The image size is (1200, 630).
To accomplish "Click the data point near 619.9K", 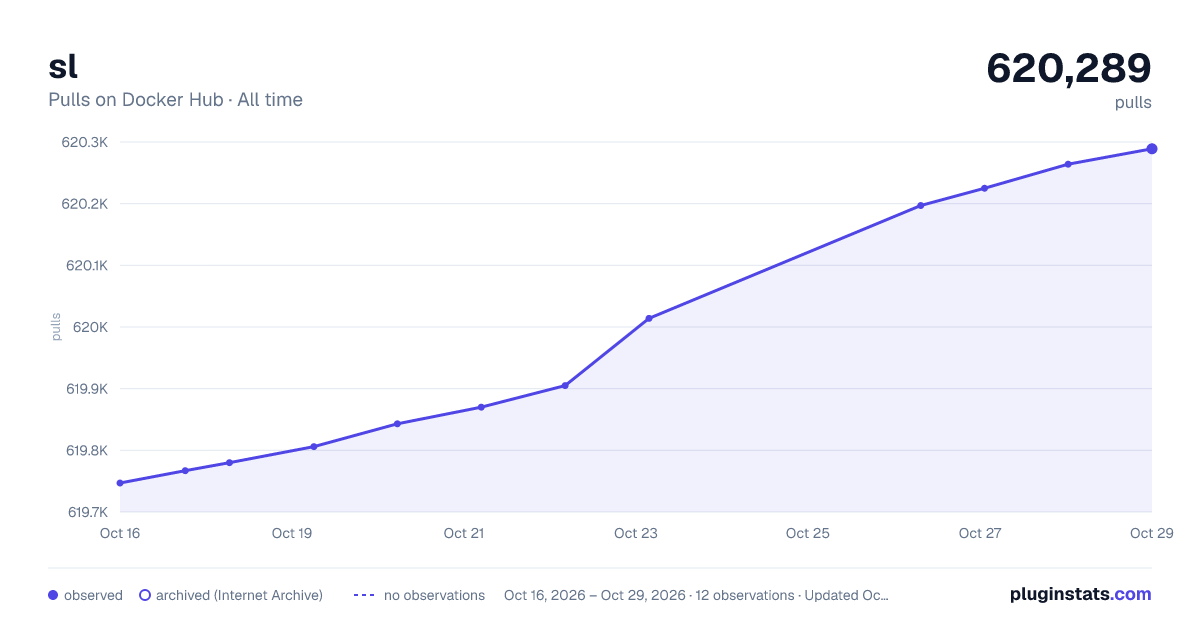I will point(565,385).
